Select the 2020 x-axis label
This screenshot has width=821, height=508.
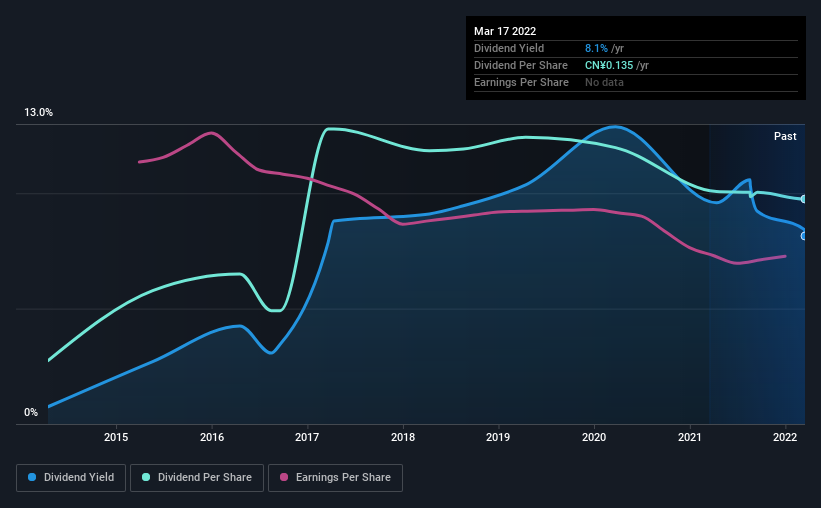(x=594, y=437)
